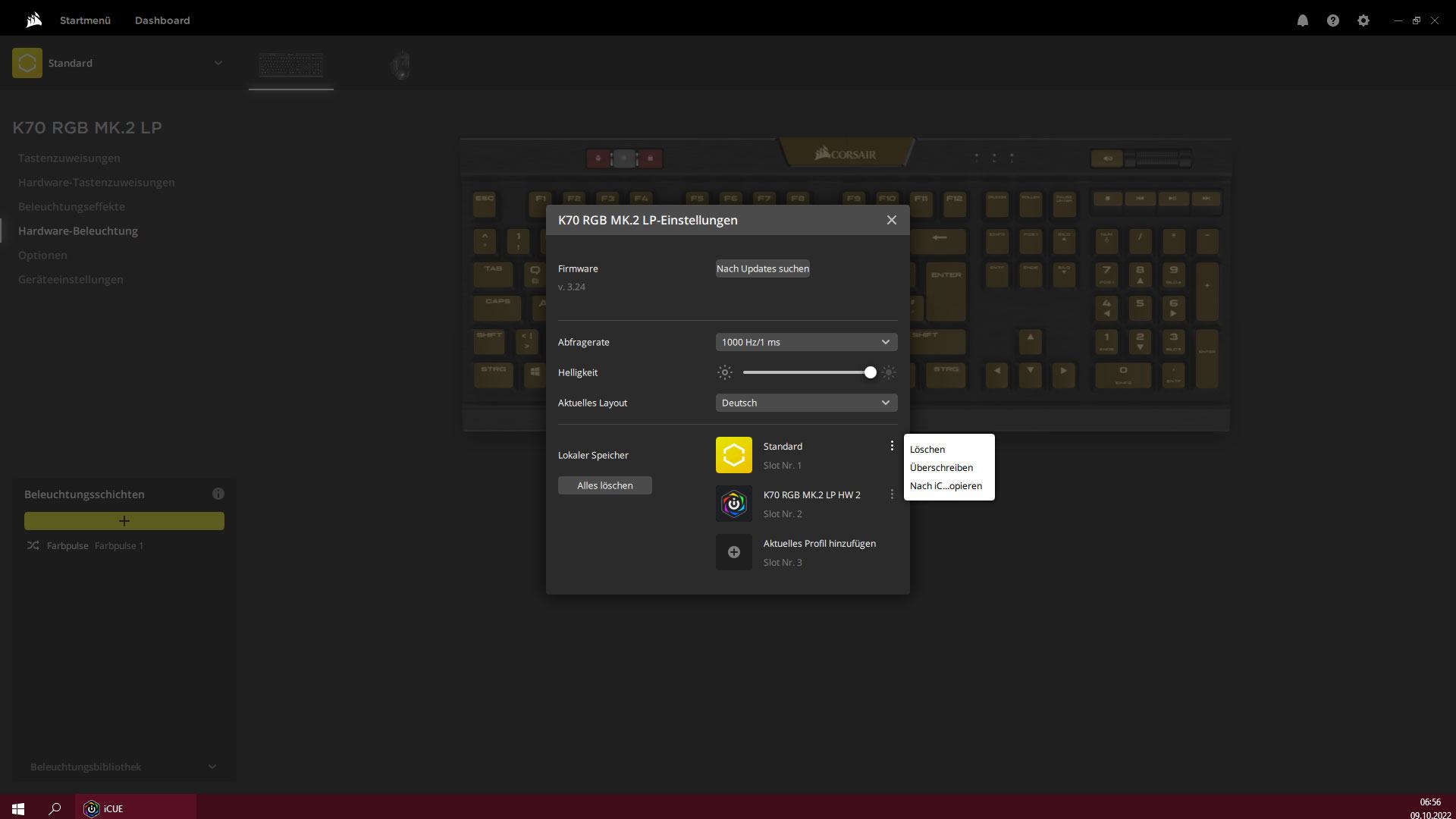Show info for Beleuchtungsschichten
Image resolution: width=1456 pixels, height=819 pixels.
218,494
